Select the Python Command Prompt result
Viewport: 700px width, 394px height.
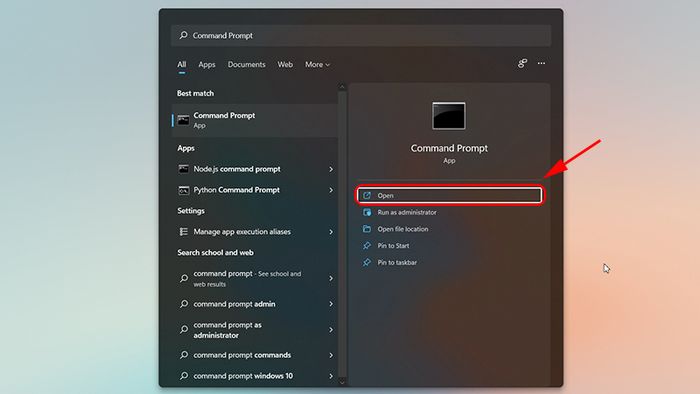254,190
